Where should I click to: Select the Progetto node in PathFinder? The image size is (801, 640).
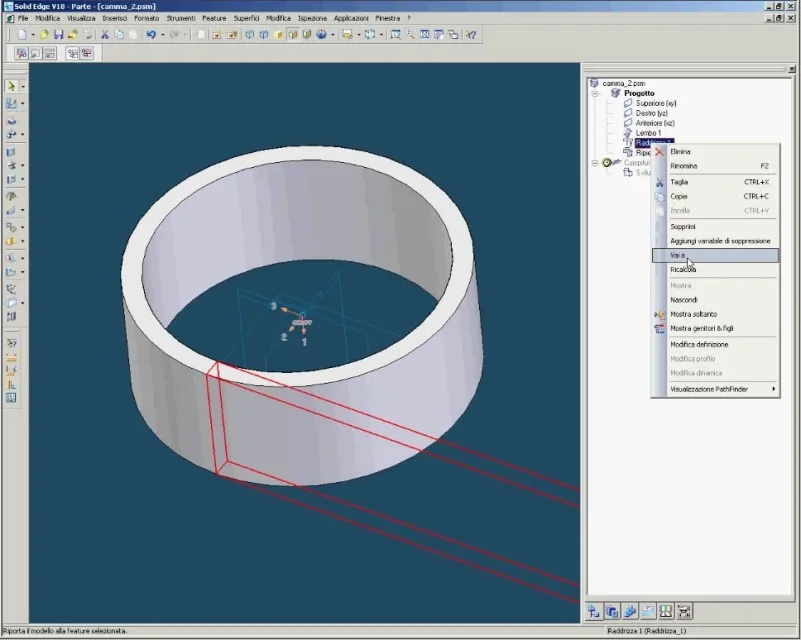click(639, 93)
